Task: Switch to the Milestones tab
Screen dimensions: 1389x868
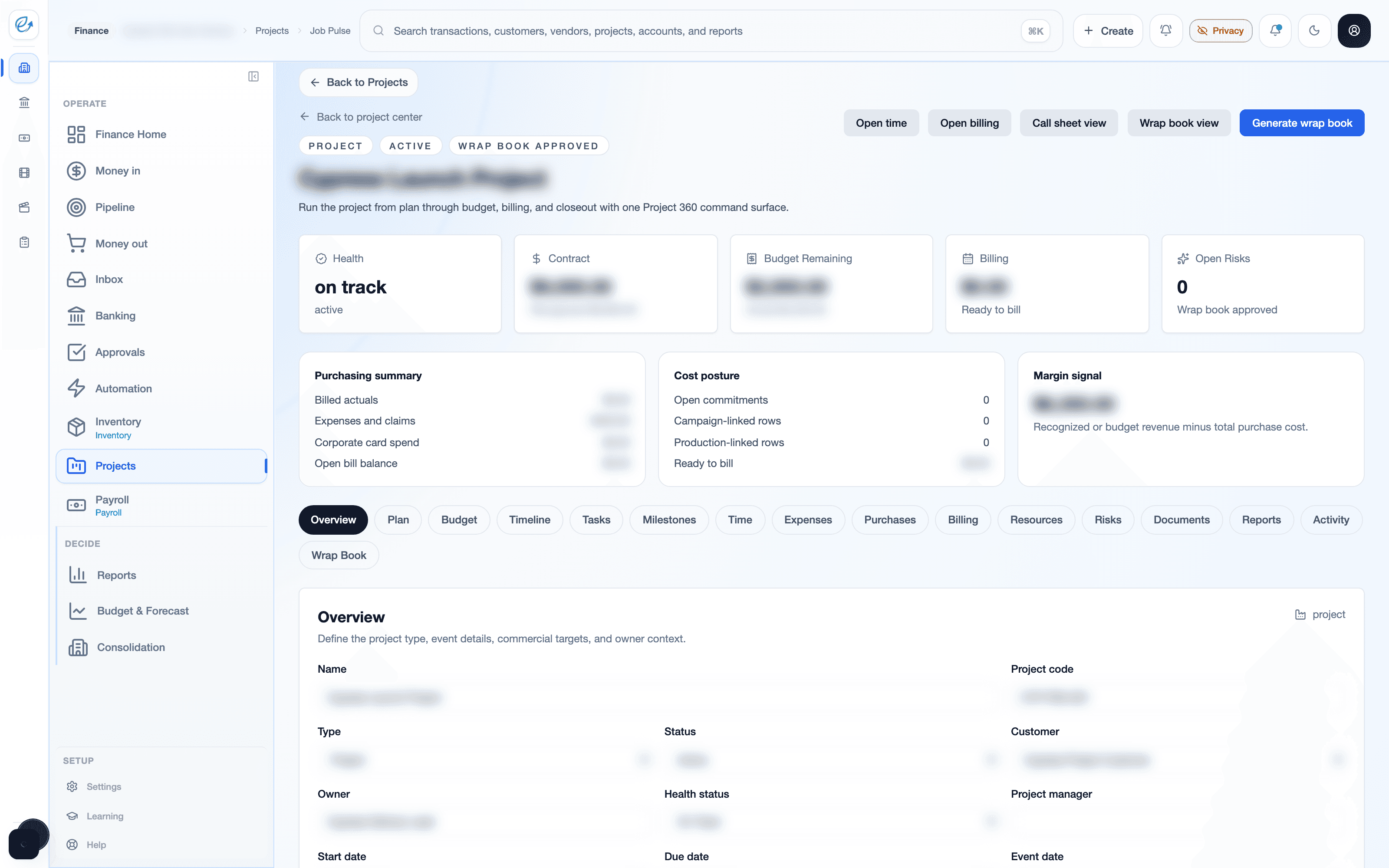Action: [668, 519]
